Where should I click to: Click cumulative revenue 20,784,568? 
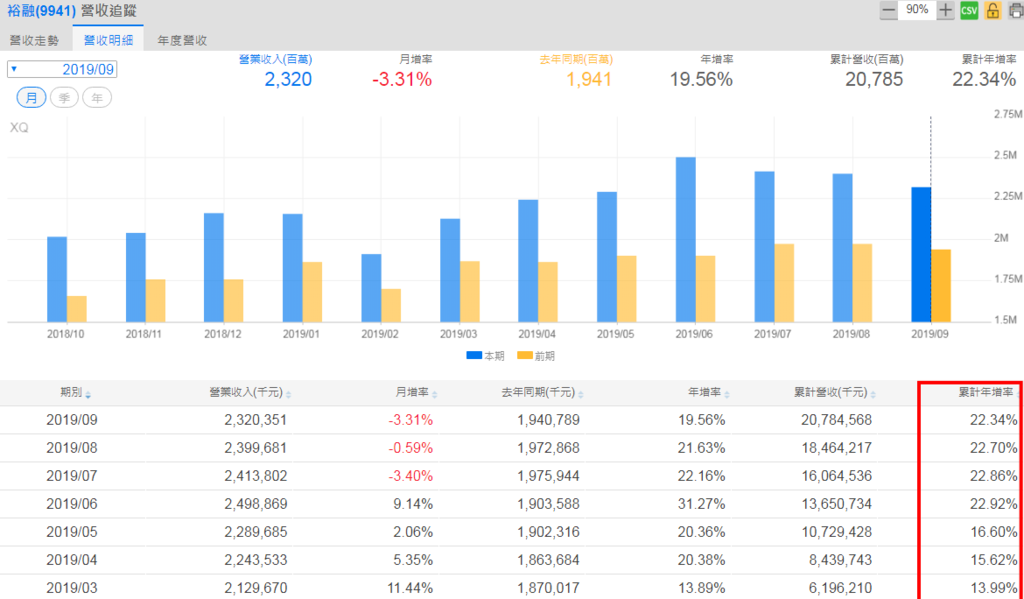click(837, 420)
